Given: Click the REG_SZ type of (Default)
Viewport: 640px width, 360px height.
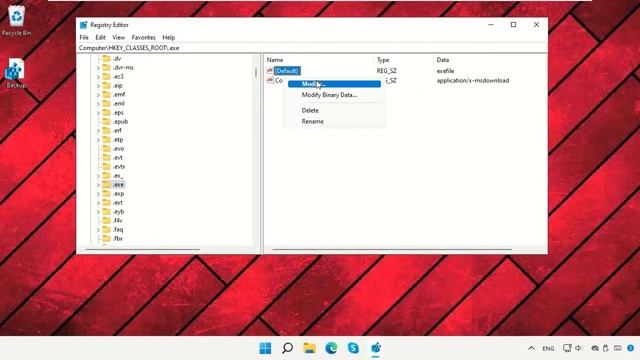Looking at the screenshot, I should click(387, 71).
